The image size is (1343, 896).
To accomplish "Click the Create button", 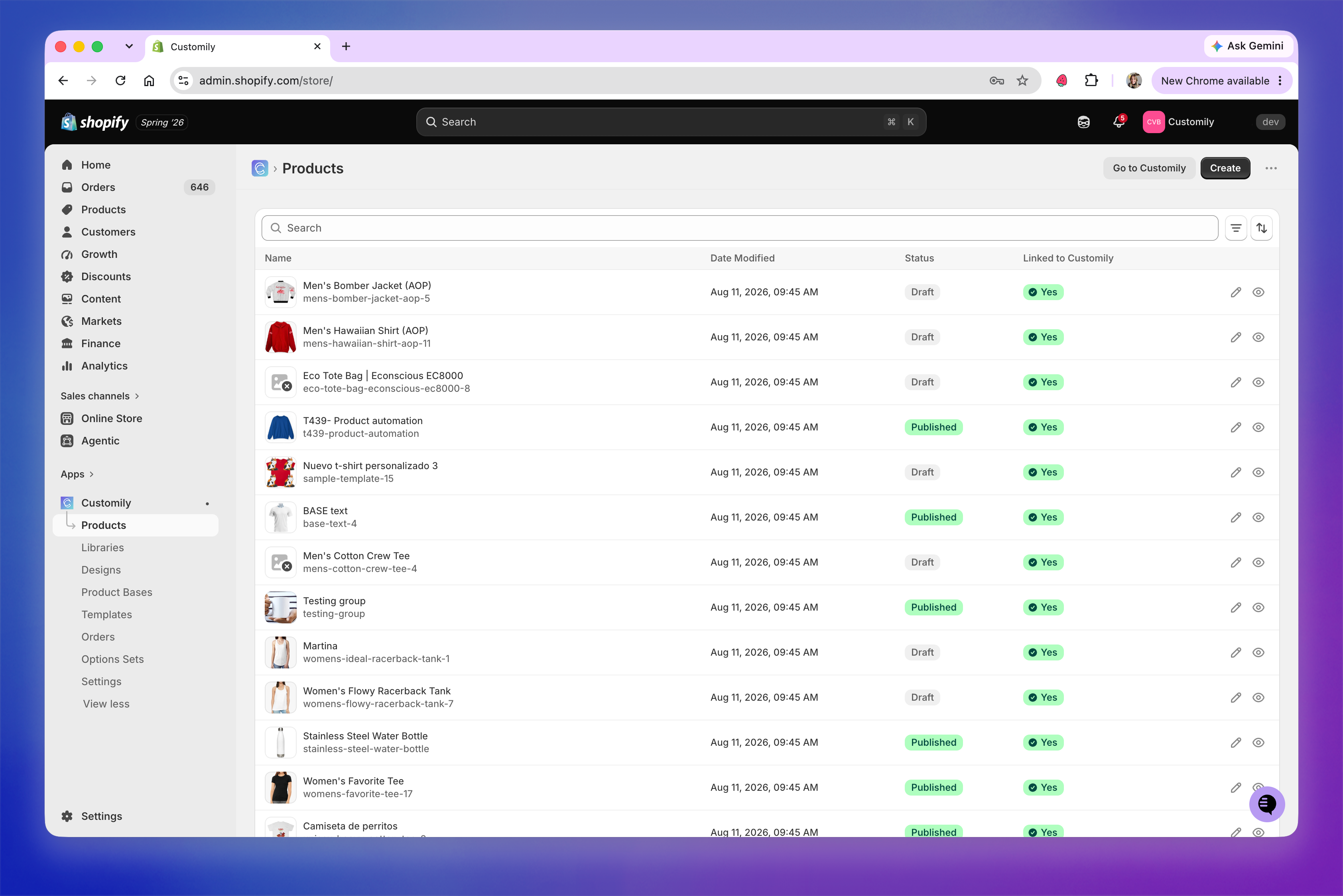I will point(1225,168).
